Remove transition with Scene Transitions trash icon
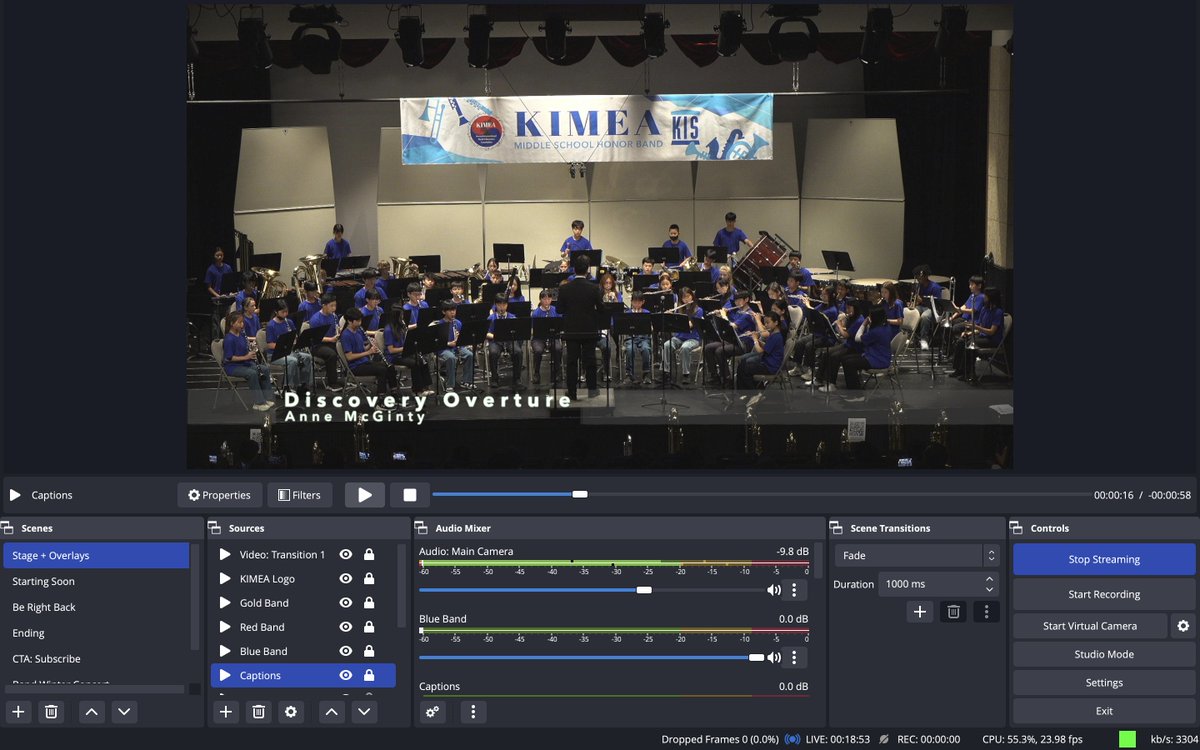1200x750 pixels. (954, 611)
